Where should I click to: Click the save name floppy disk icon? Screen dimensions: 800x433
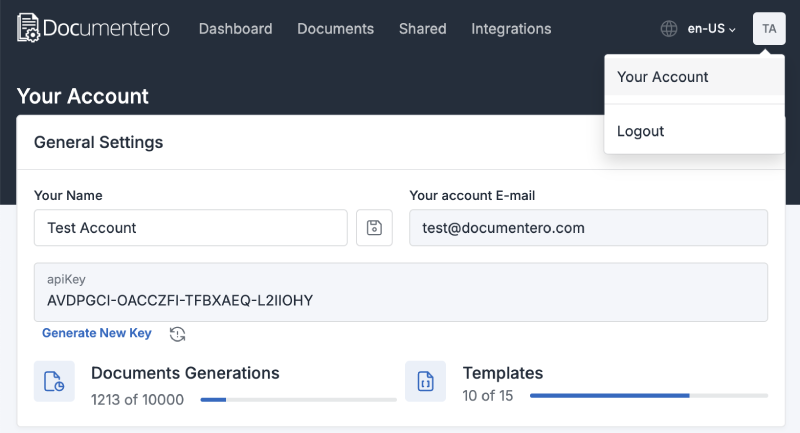point(374,227)
